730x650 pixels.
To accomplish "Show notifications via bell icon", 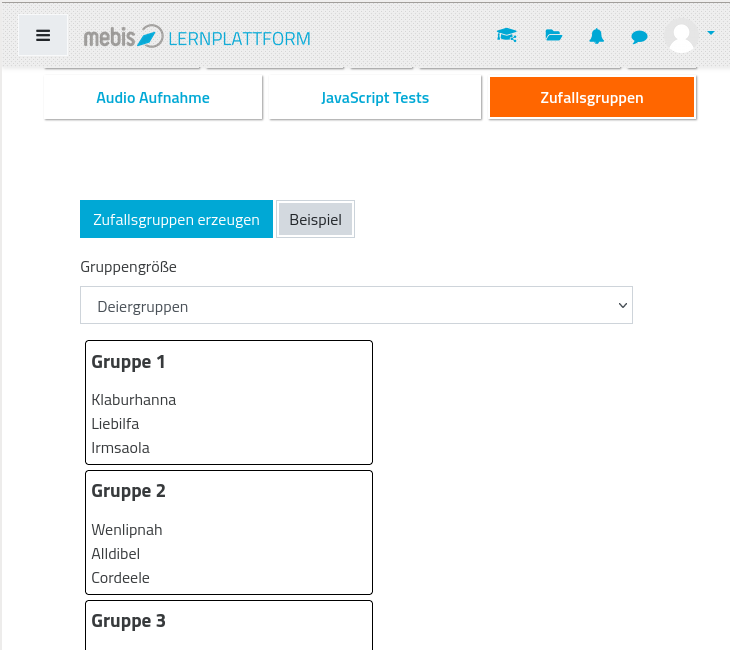I will pos(597,36).
